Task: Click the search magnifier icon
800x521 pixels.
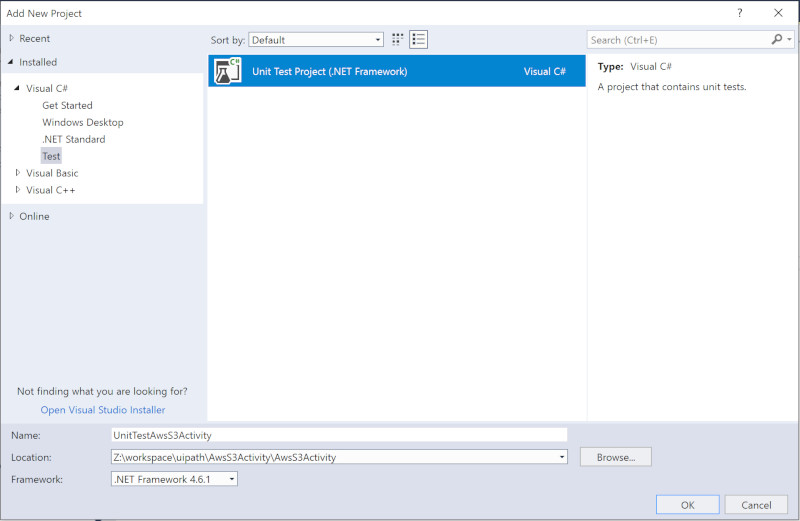Action: pyautogui.click(x=777, y=40)
